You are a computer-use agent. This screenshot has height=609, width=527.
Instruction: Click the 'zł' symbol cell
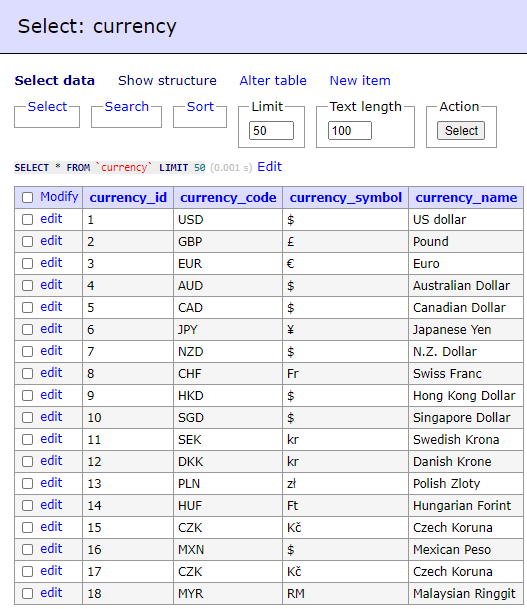346,484
